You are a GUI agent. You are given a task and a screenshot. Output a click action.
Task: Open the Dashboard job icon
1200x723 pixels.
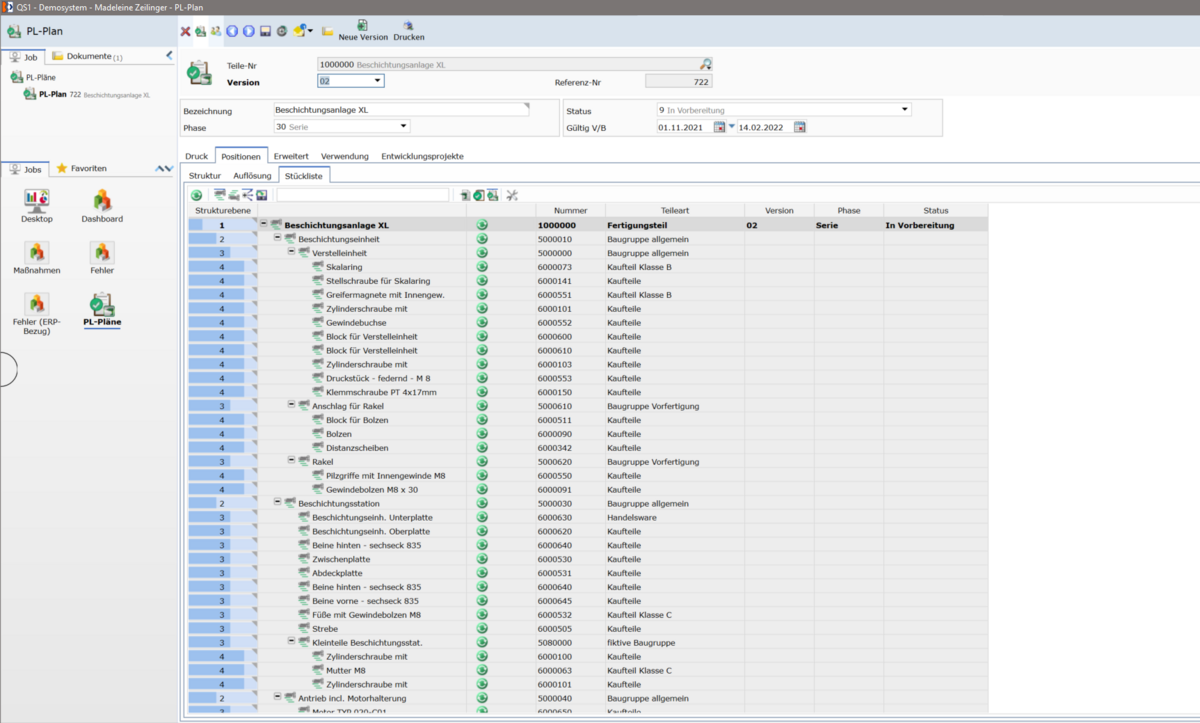(x=102, y=205)
